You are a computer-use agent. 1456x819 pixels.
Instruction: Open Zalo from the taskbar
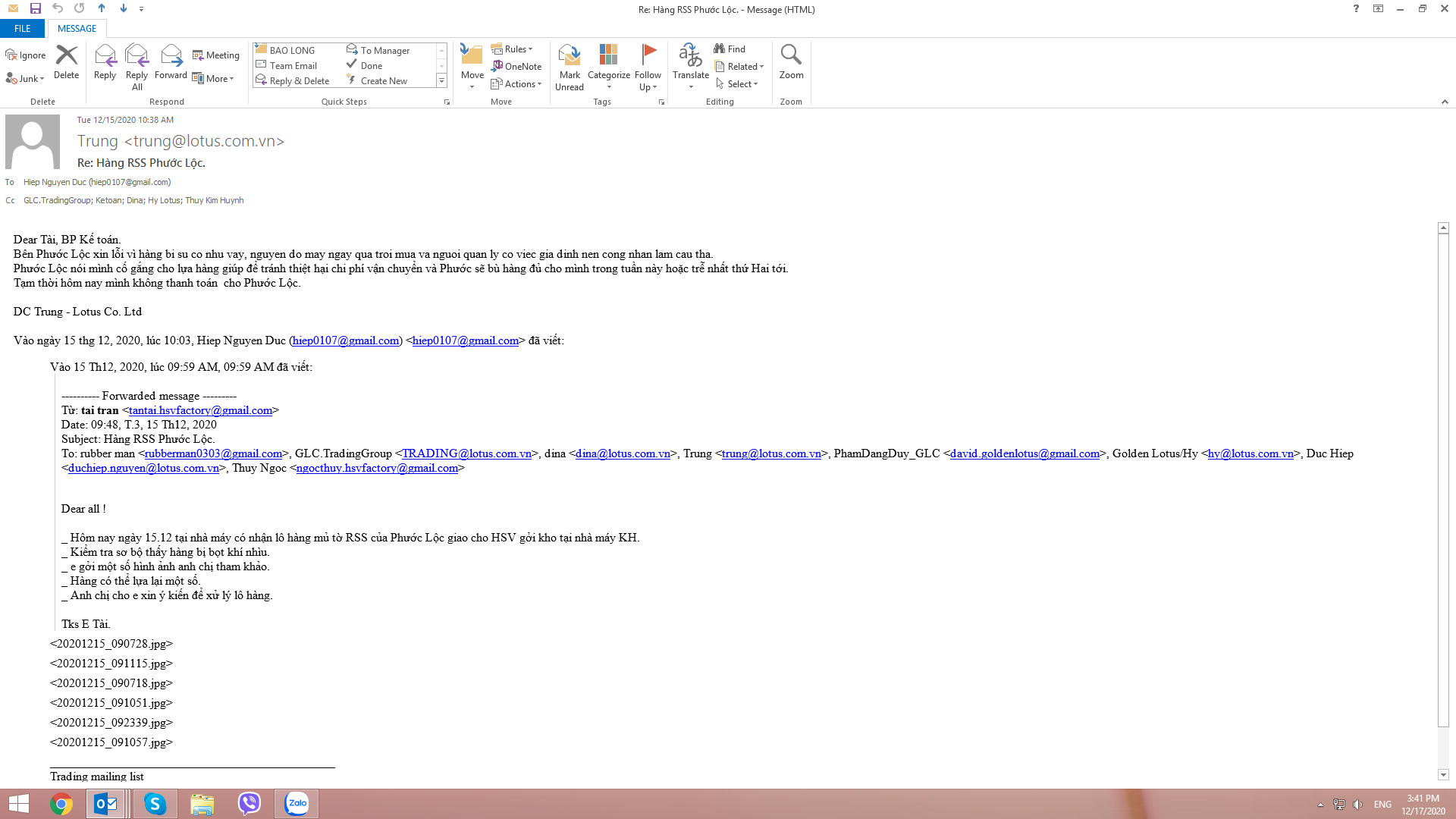[x=297, y=804]
